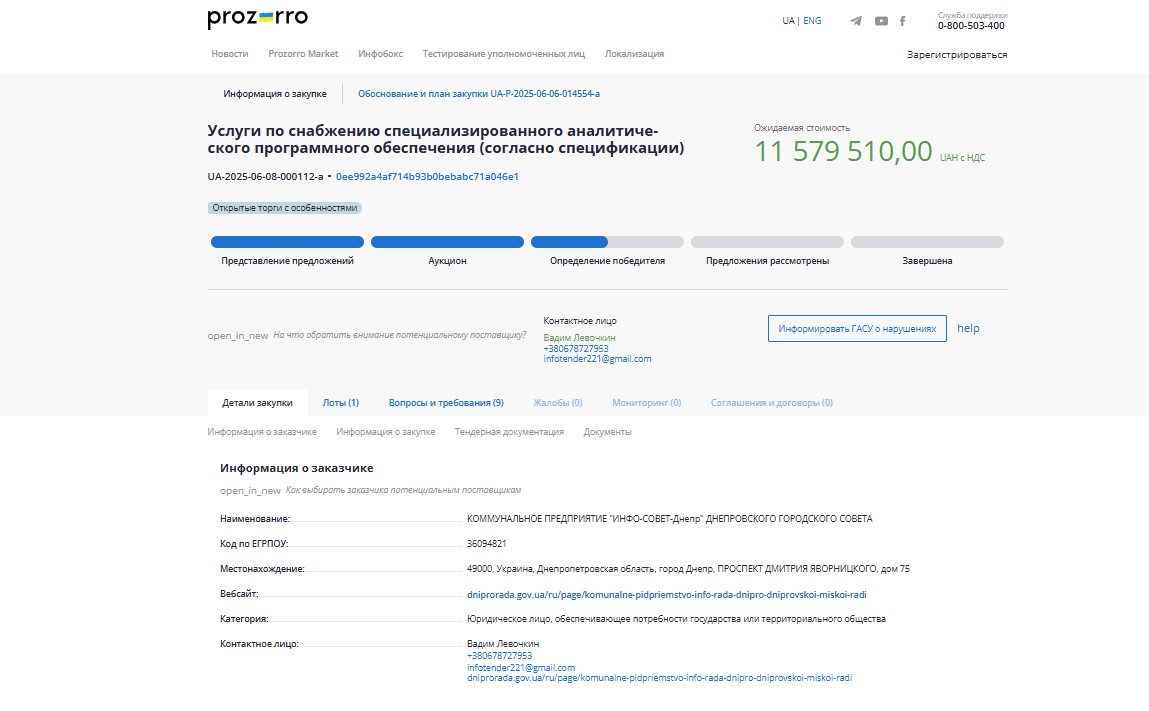Click the ЕГРПОУ code 36094821
Screen dimensions: 1149x711
487,544
